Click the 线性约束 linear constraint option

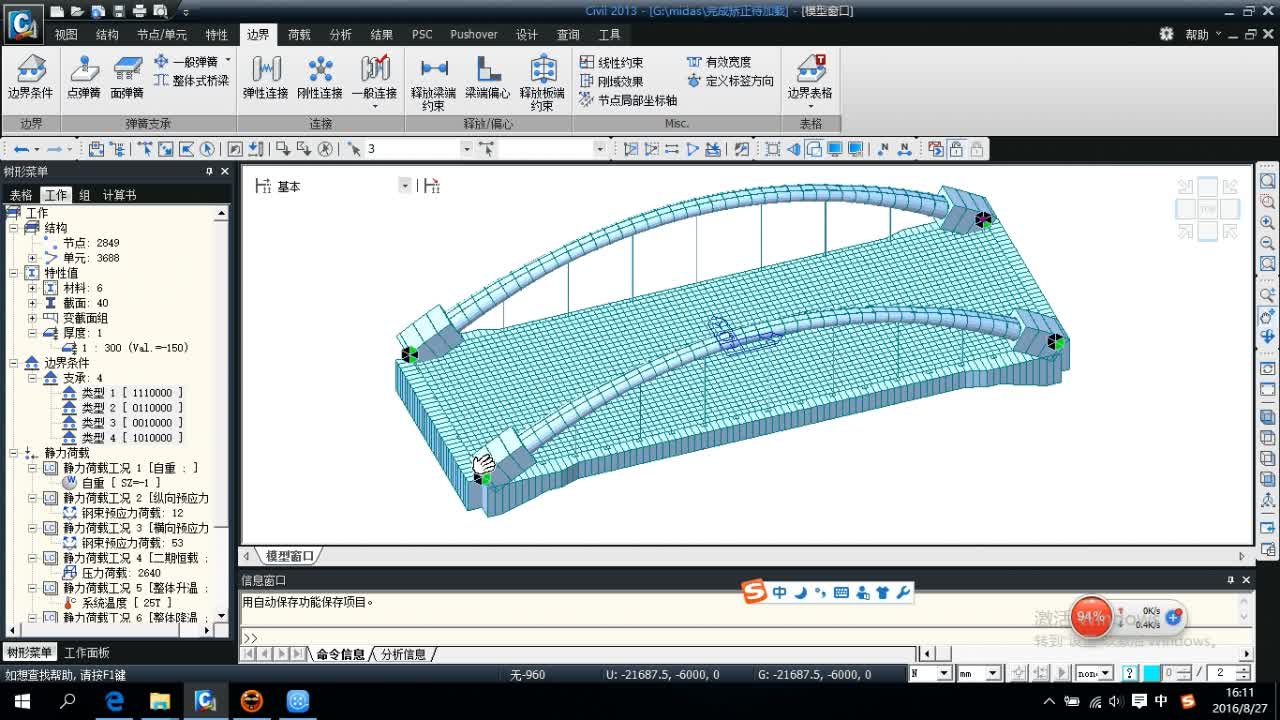pos(612,62)
